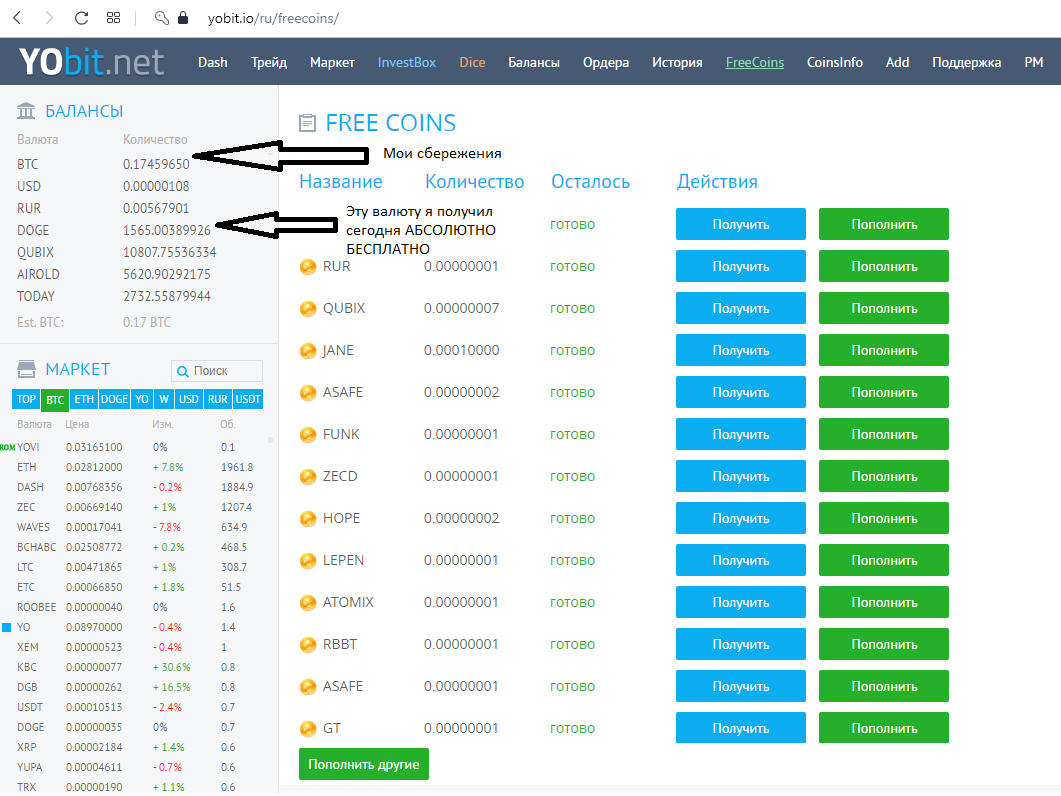This screenshot has width=1061, height=796.
Task: Click into the market Поиск search field
Action: coord(217,371)
